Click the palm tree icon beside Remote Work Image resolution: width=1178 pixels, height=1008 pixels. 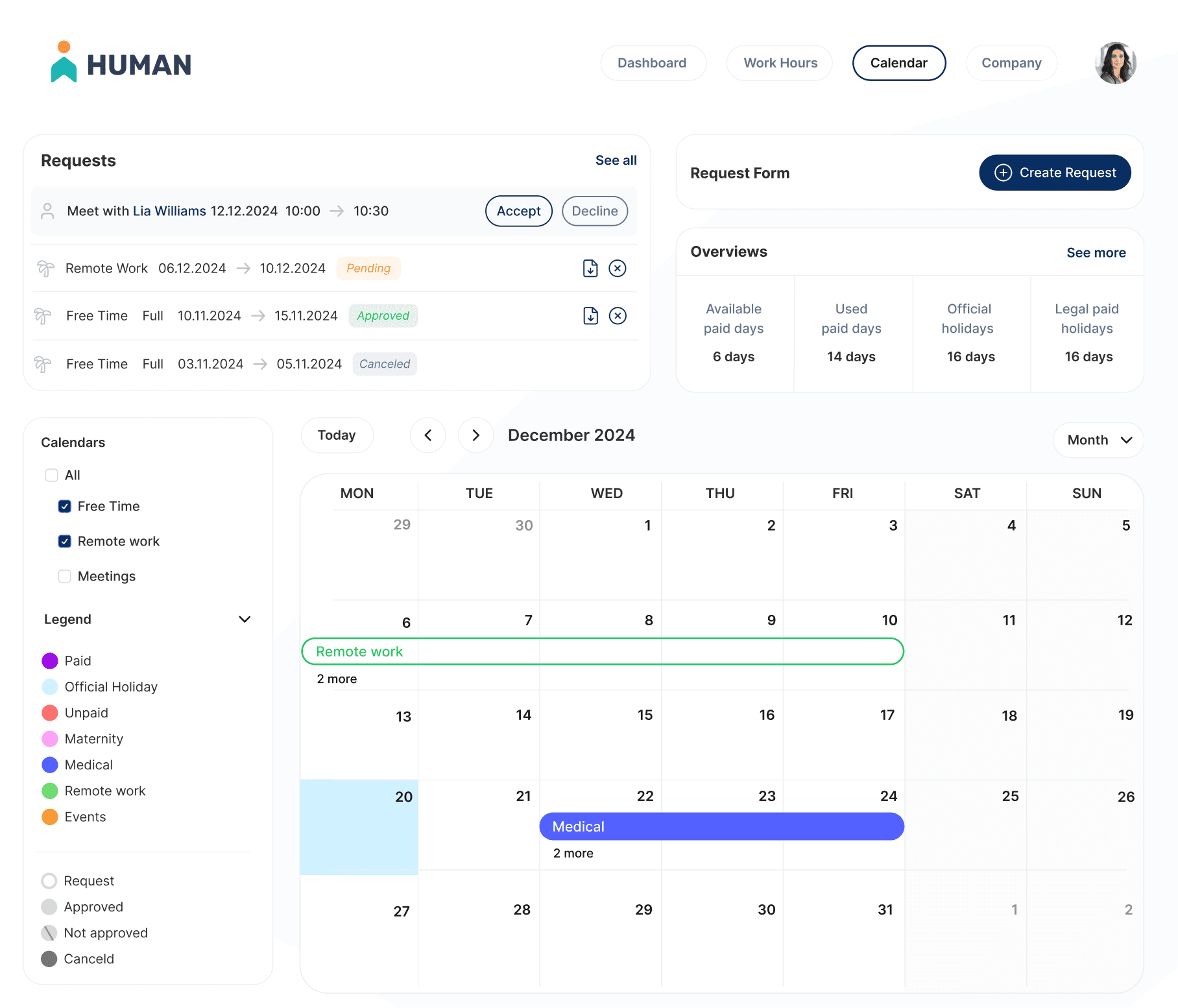[44, 268]
